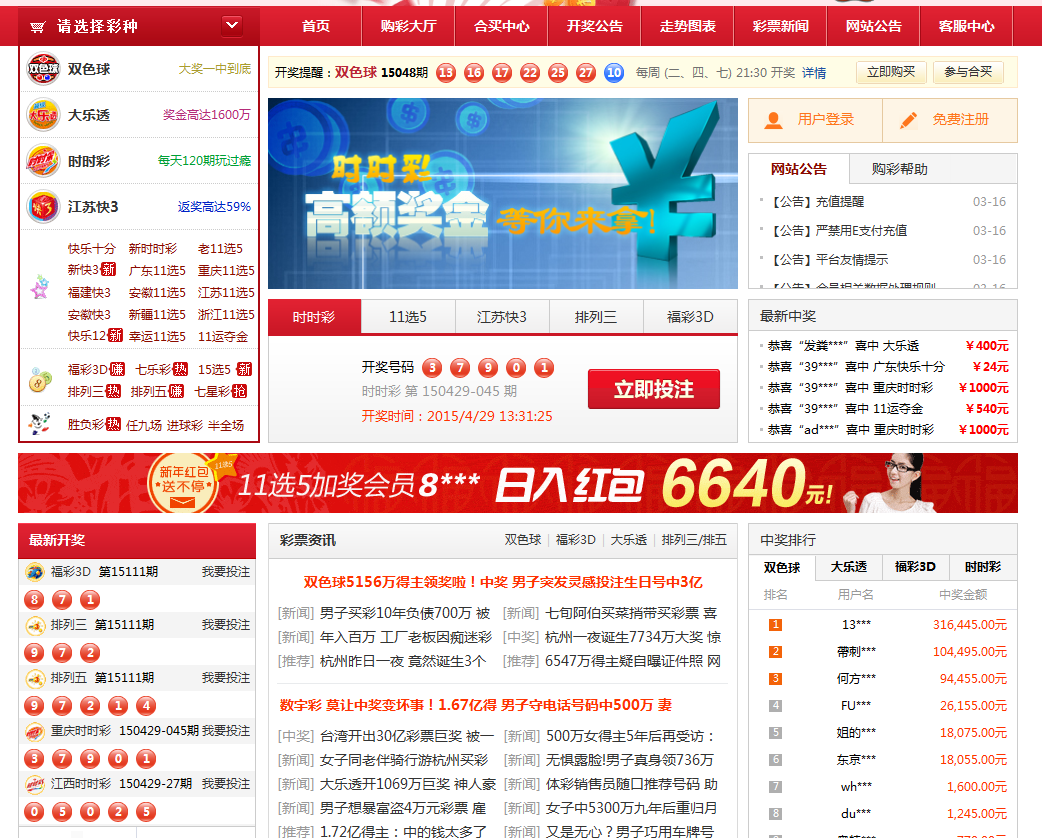
Task: Click the shopping cart icon beside 请选择彩种
Action: pos(38,27)
